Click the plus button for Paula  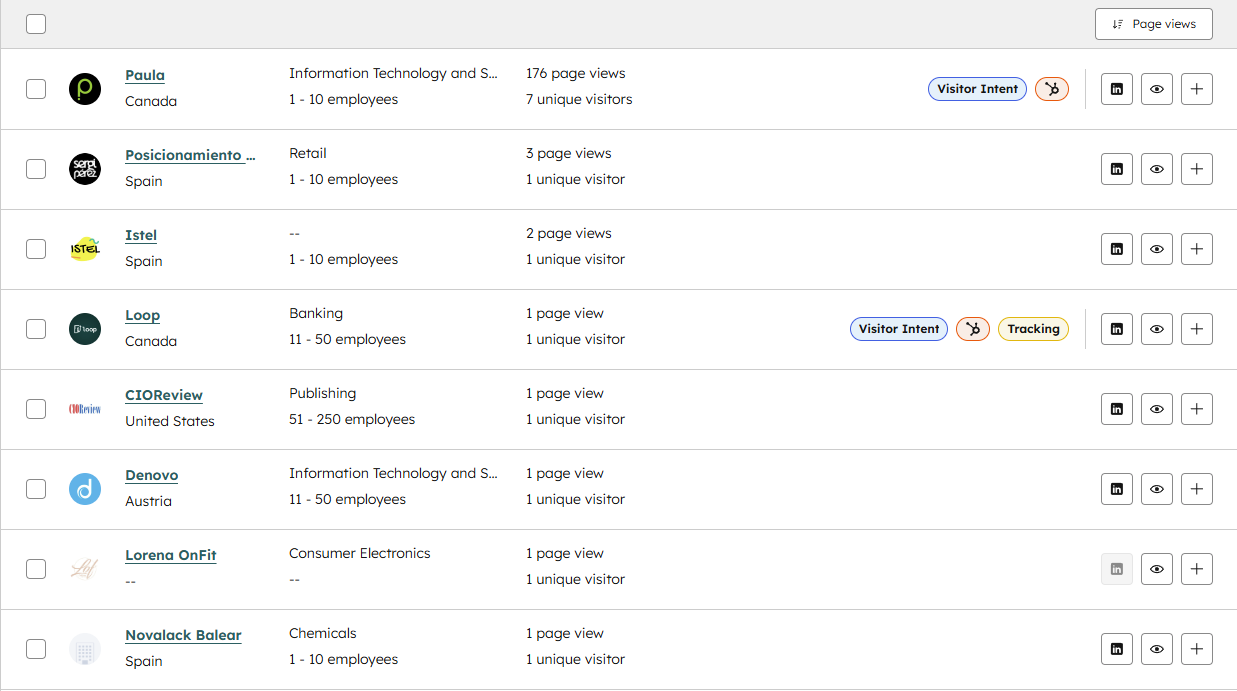coord(1197,89)
